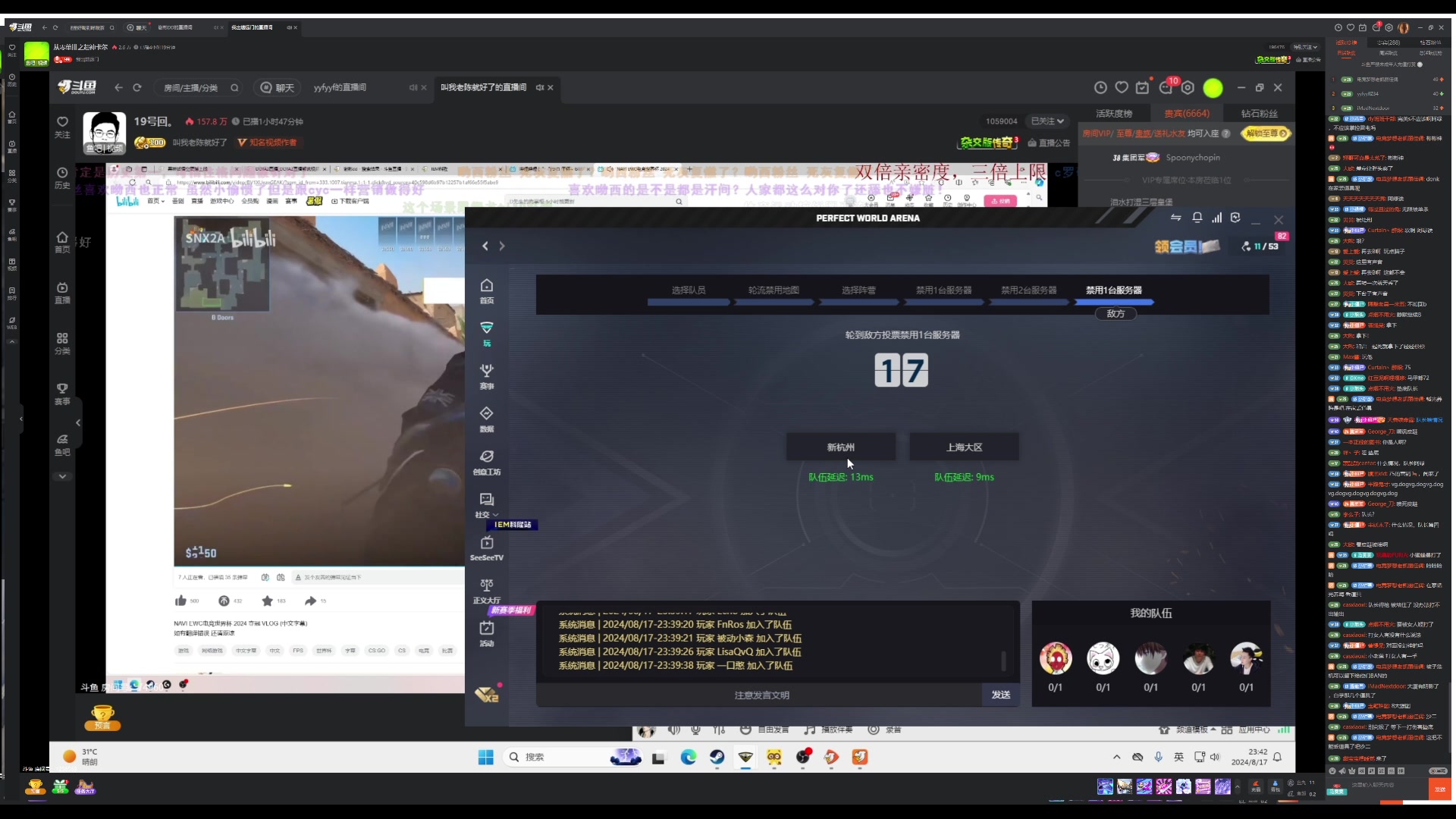Mute the 叫我老陈就好了 tab audio

[540, 88]
